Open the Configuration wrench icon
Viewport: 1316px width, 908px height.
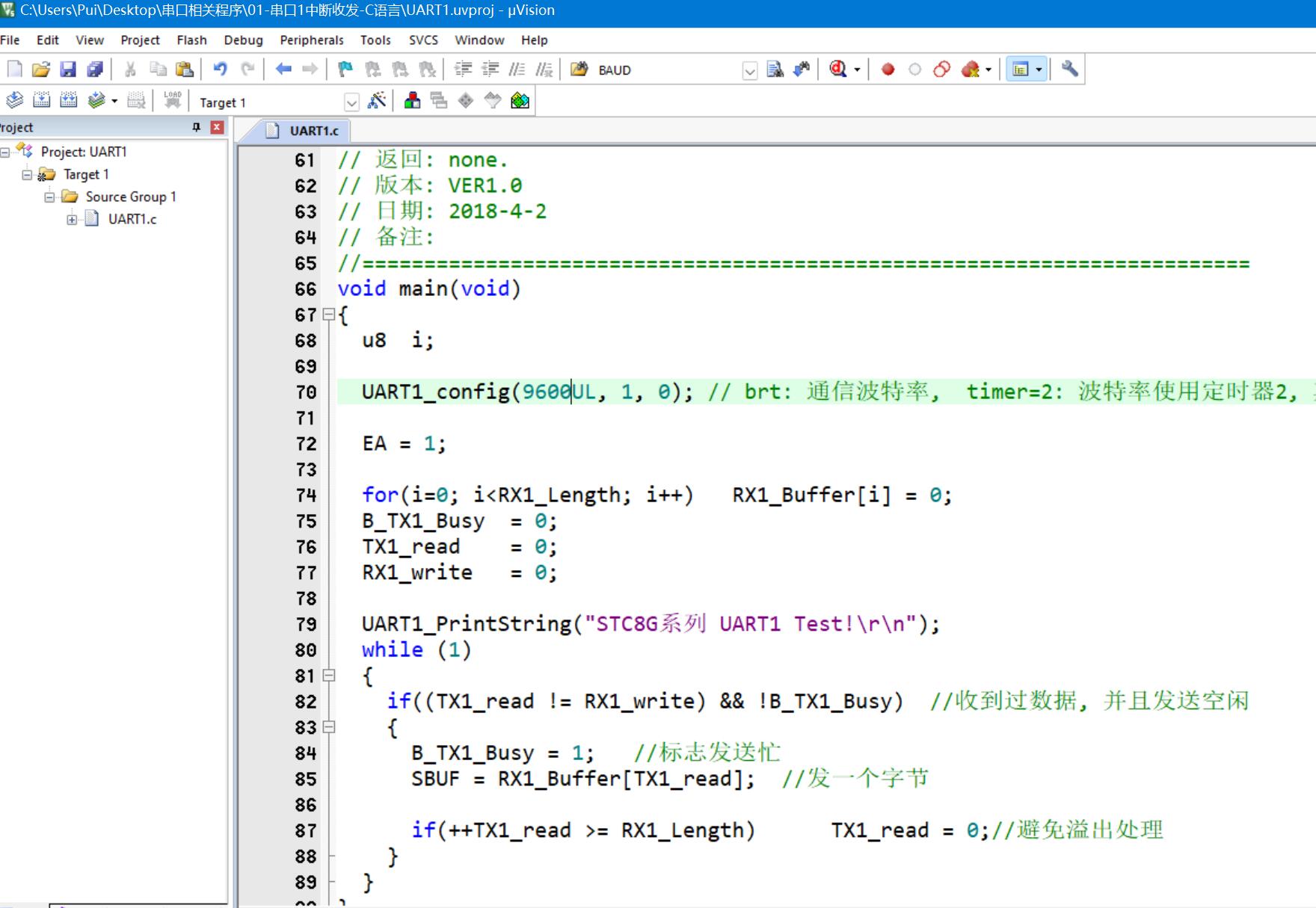click(1070, 70)
